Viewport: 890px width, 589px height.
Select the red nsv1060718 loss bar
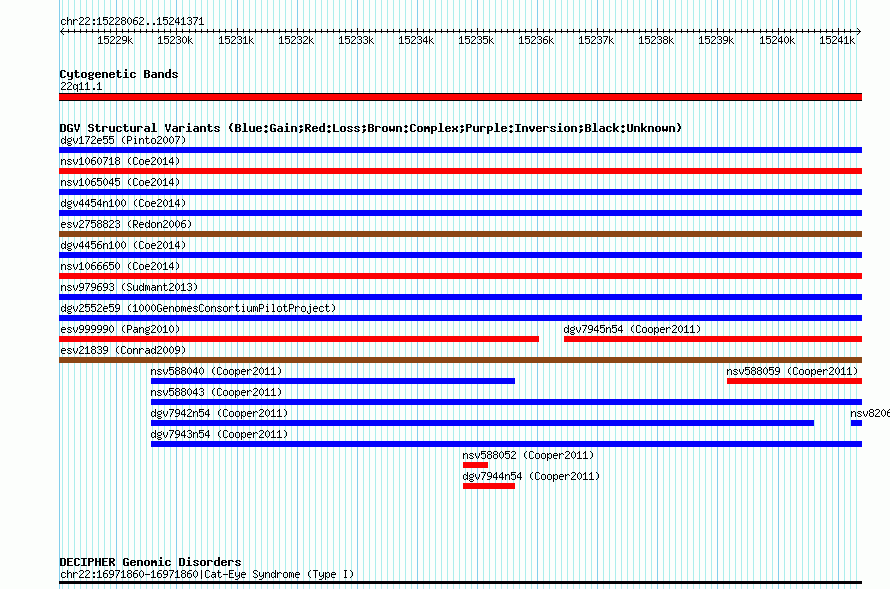pos(460,171)
